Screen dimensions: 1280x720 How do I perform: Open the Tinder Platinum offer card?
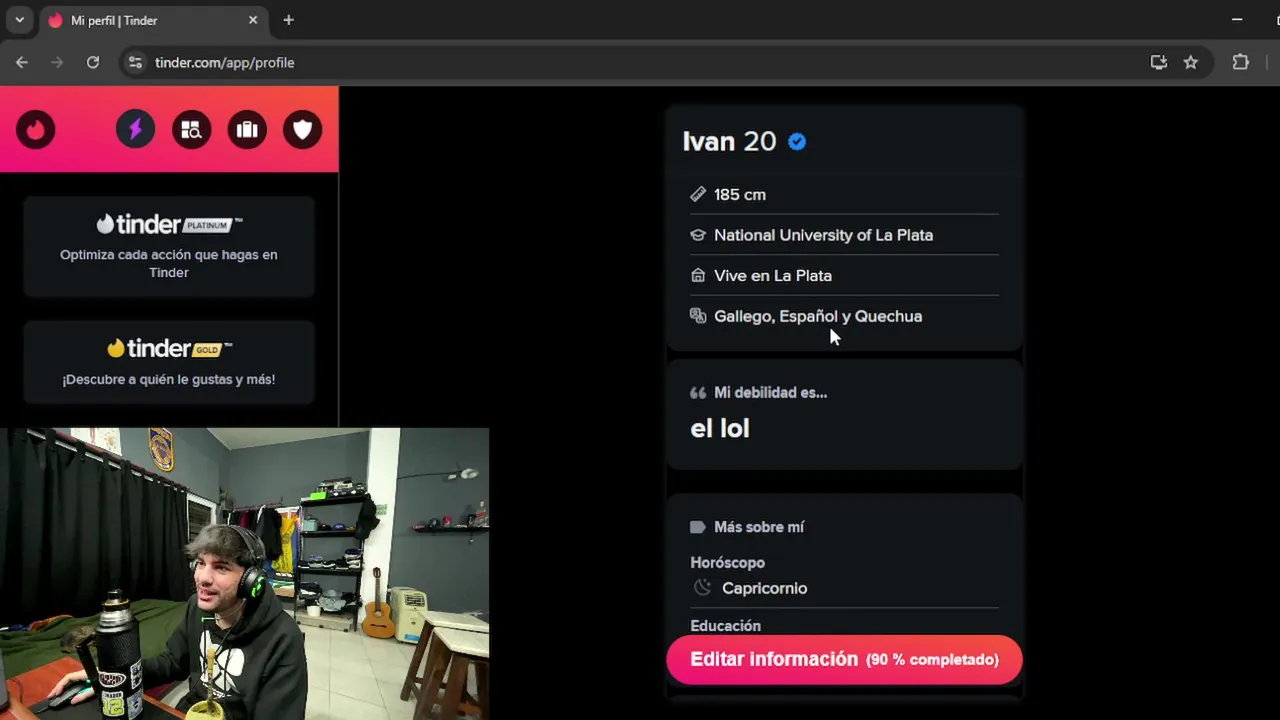169,247
